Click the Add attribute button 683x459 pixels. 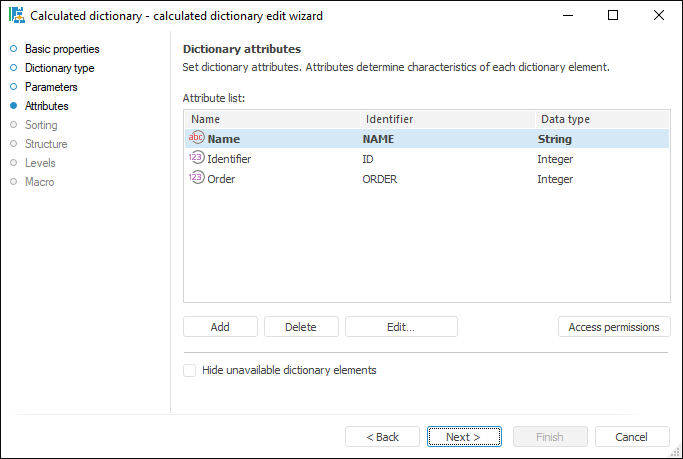pos(220,327)
